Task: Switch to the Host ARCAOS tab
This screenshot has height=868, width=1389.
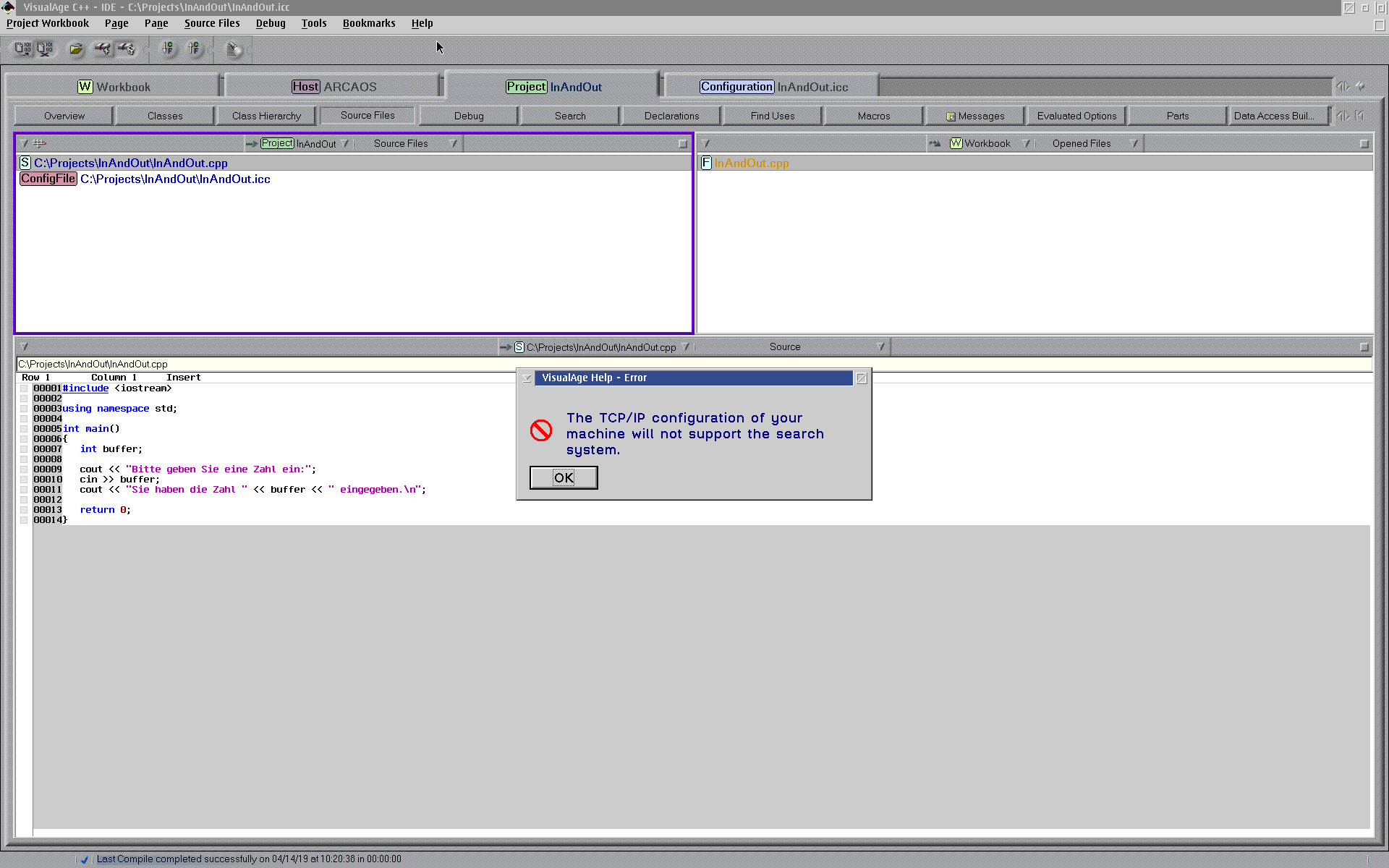Action: (x=334, y=87)
